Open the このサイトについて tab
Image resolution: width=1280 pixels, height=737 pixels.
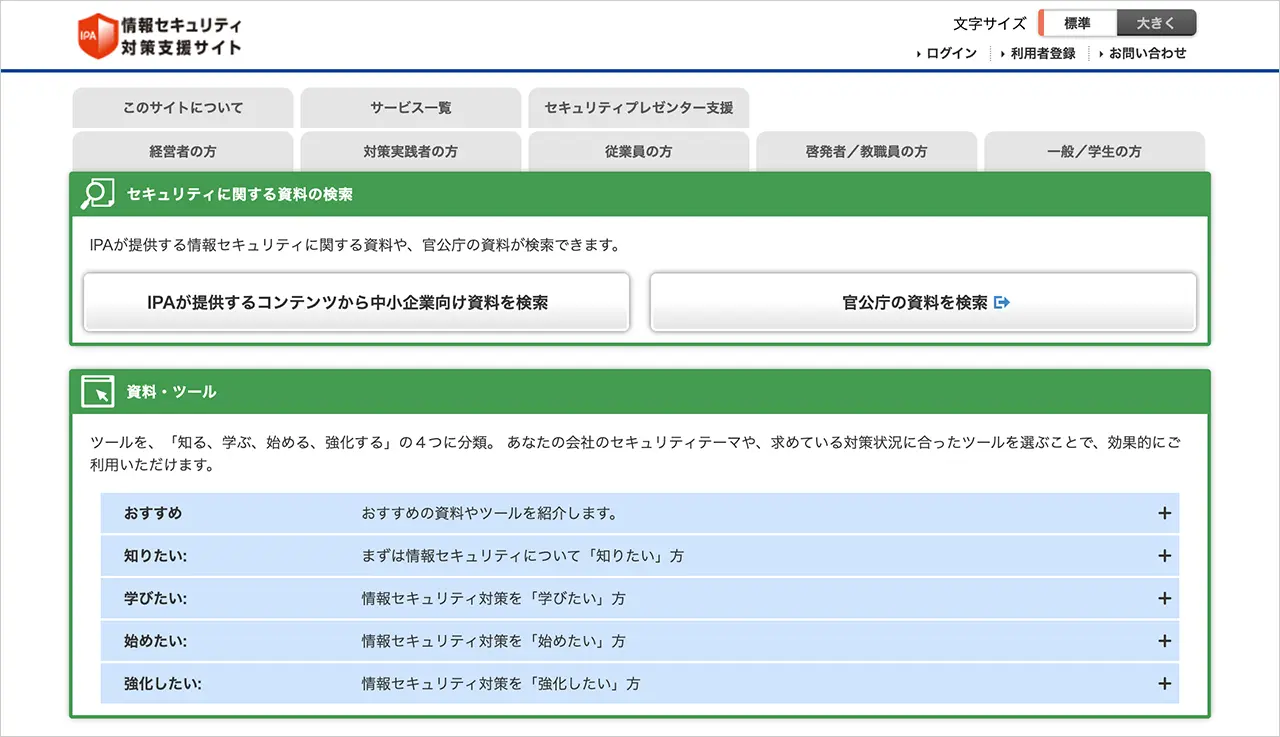tap(183, 108)
